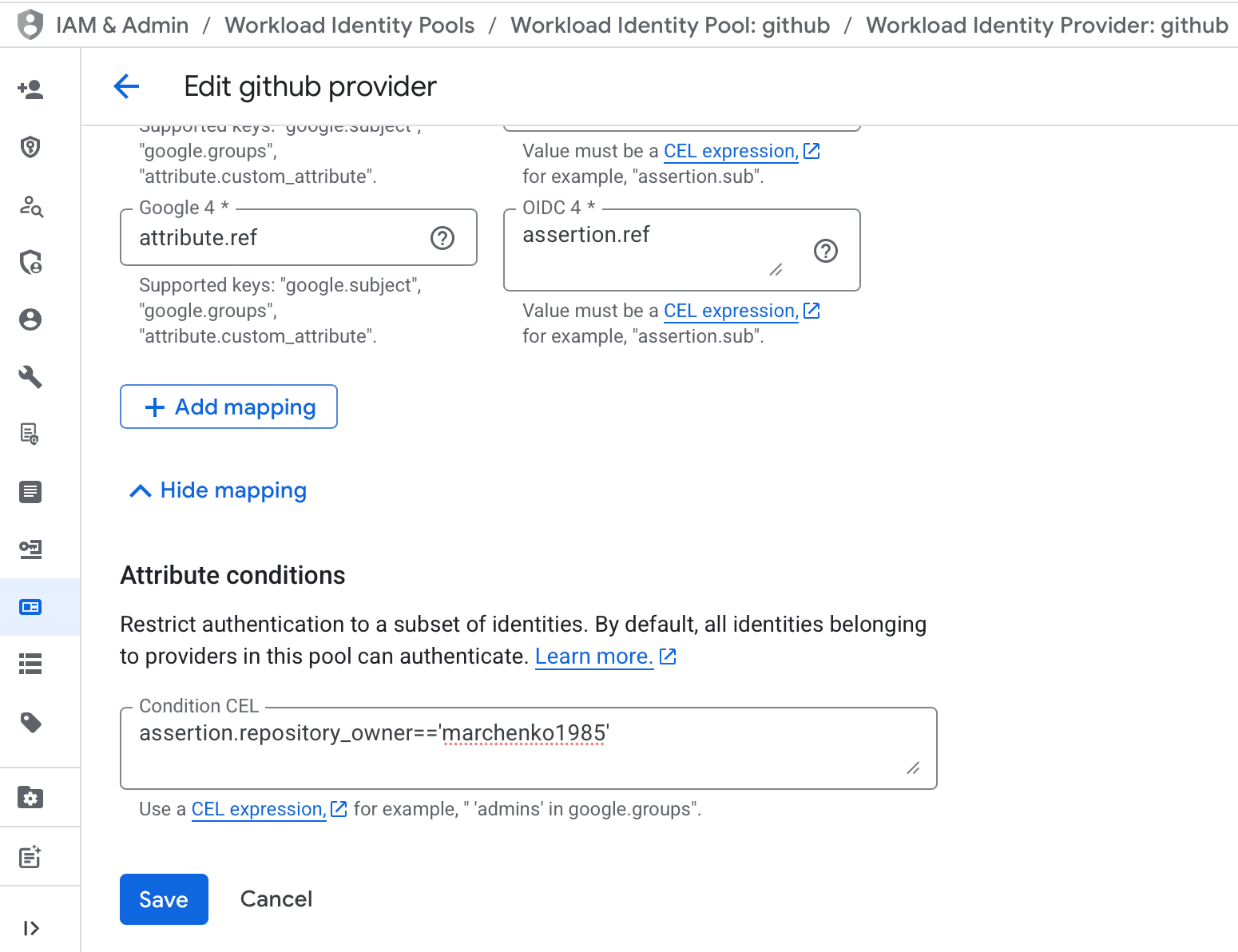Save the github provider changes

[x=164, y=899]
